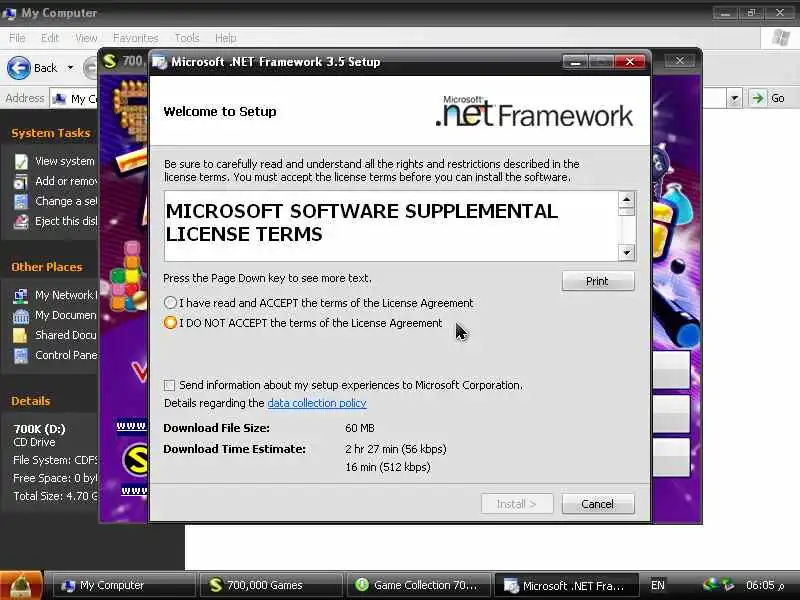Screen dimensions: 800x600
Task: Click the My Computer address bar icon
Action: (x=59, y=98)
